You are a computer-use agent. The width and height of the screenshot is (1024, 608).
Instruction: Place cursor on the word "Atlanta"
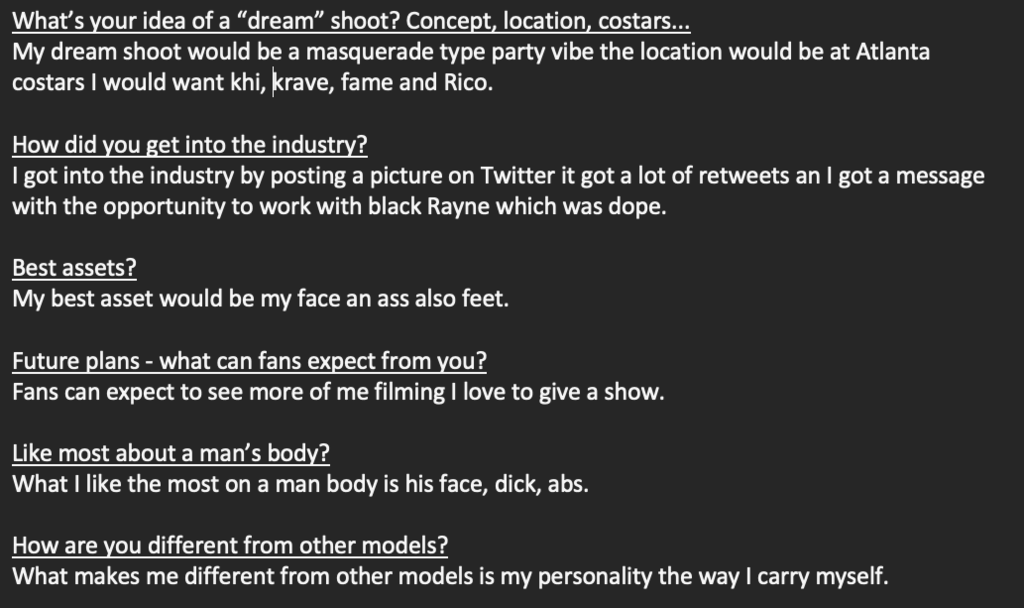tap(892, 52)
